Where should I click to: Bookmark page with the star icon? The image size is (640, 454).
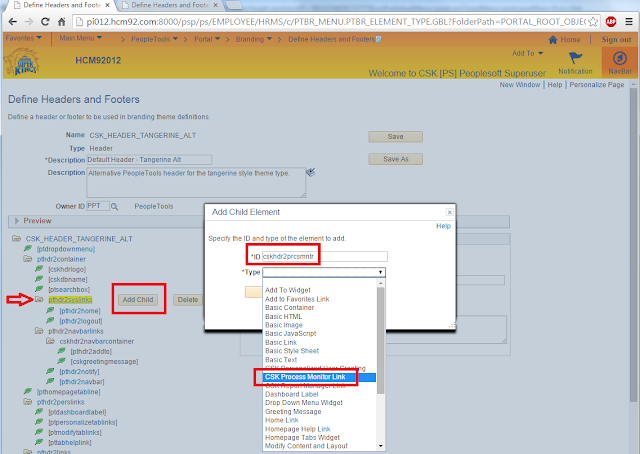coord(593,22)
